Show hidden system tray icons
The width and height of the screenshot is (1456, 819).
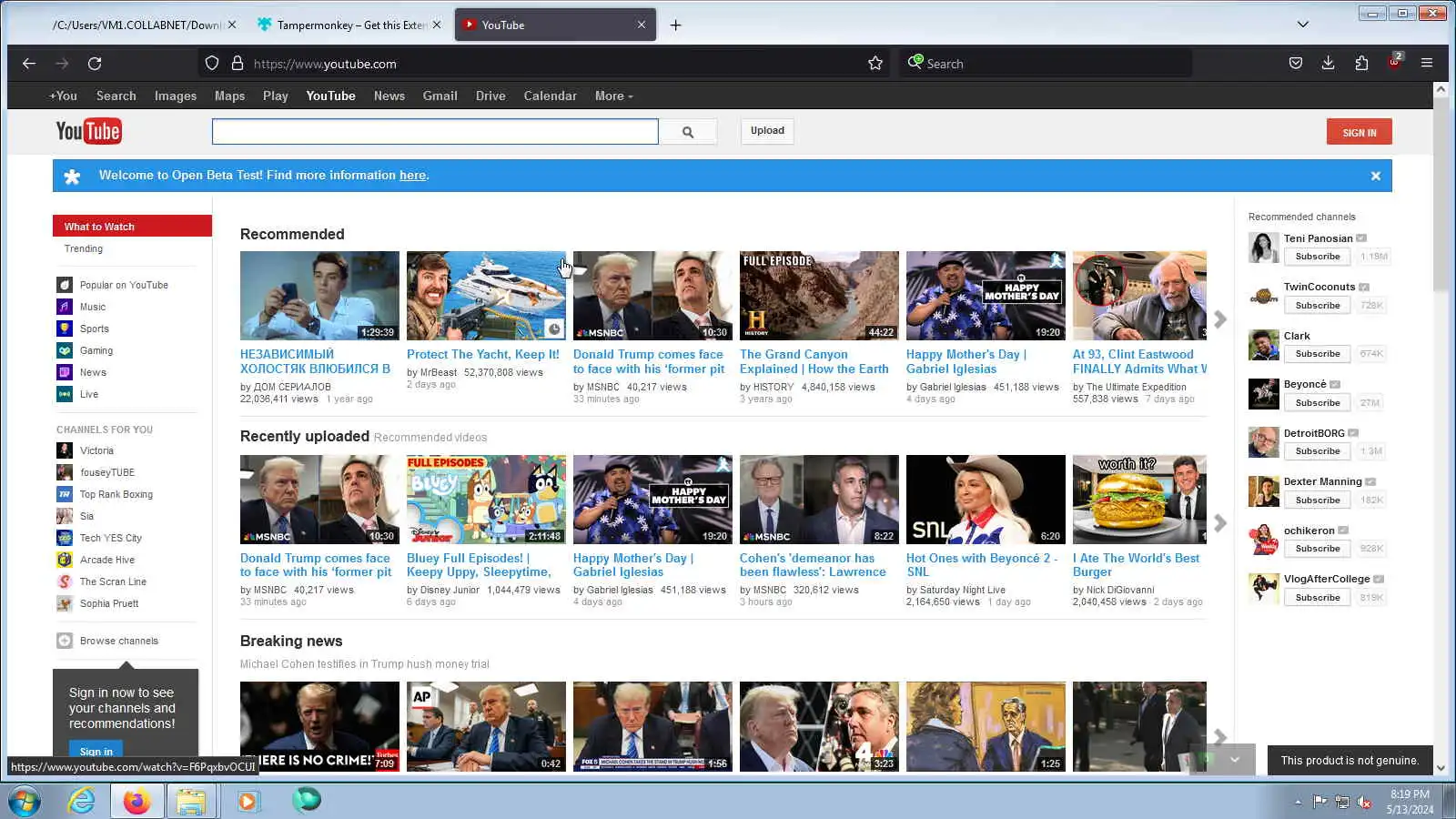1298,802
